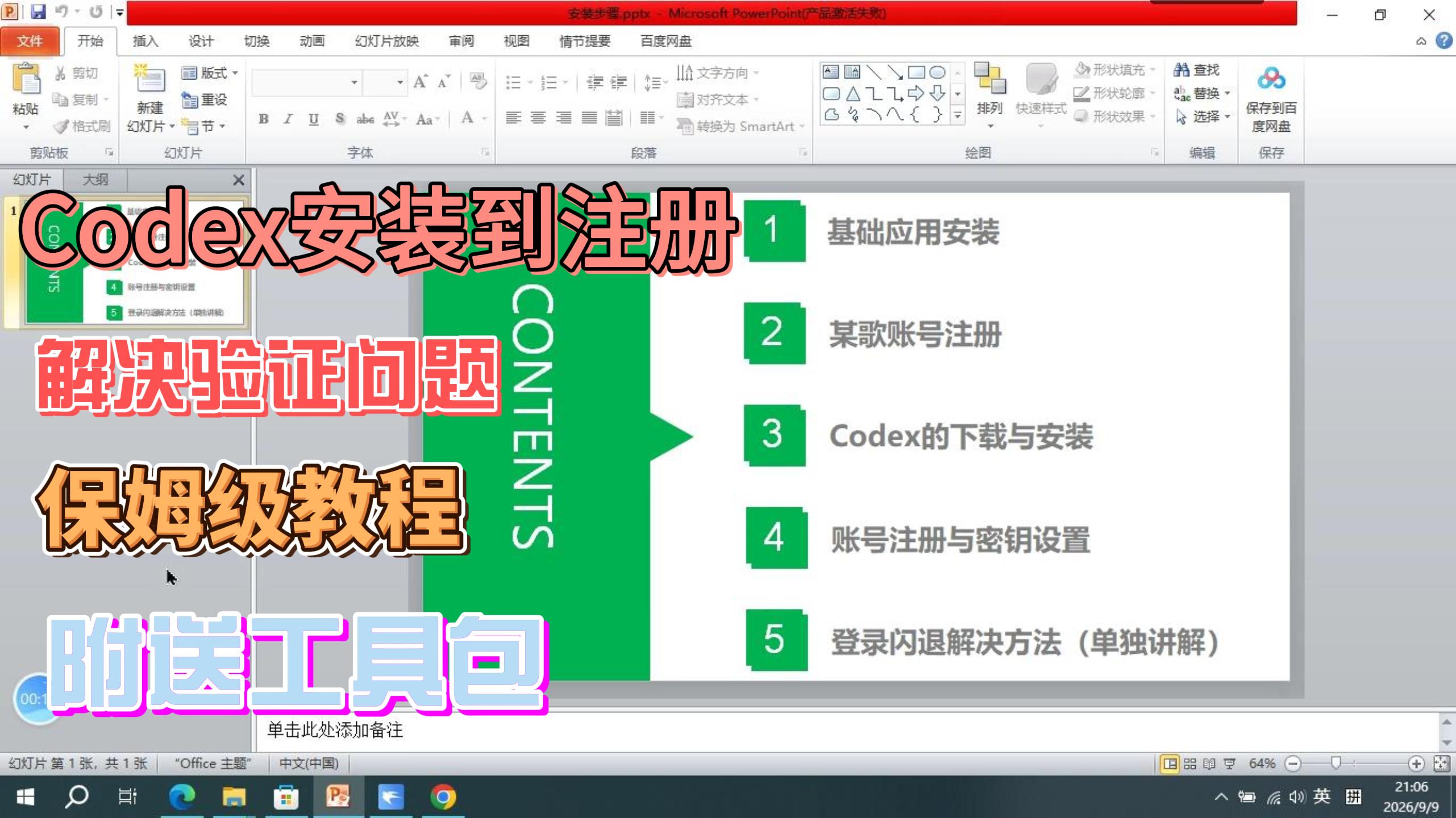Screen dimensions: 1456x818
Task: Click the Copy (复制) button
Action: (x=80, y=99)
